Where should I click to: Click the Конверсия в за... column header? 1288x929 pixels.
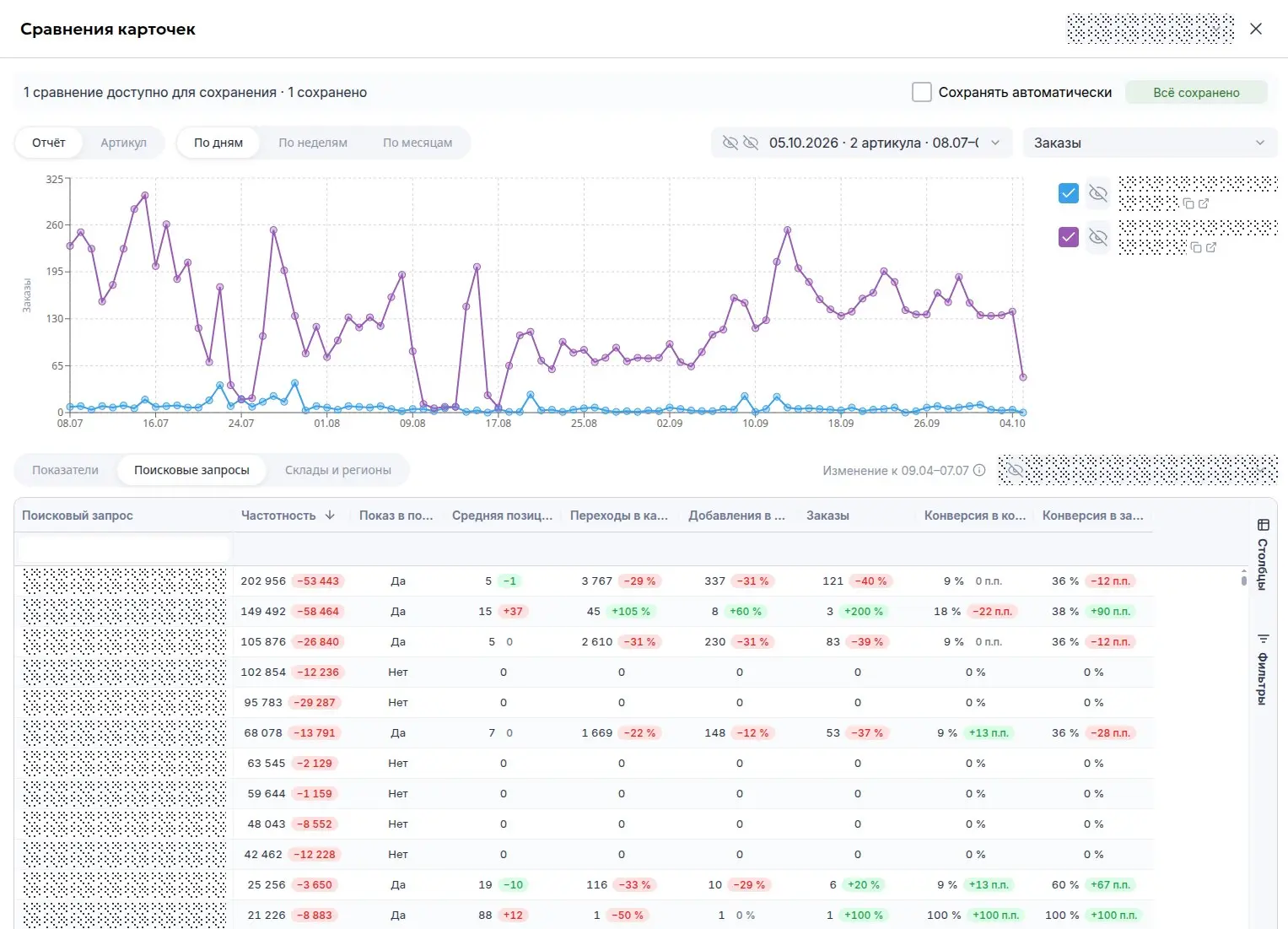point(1093,516)
